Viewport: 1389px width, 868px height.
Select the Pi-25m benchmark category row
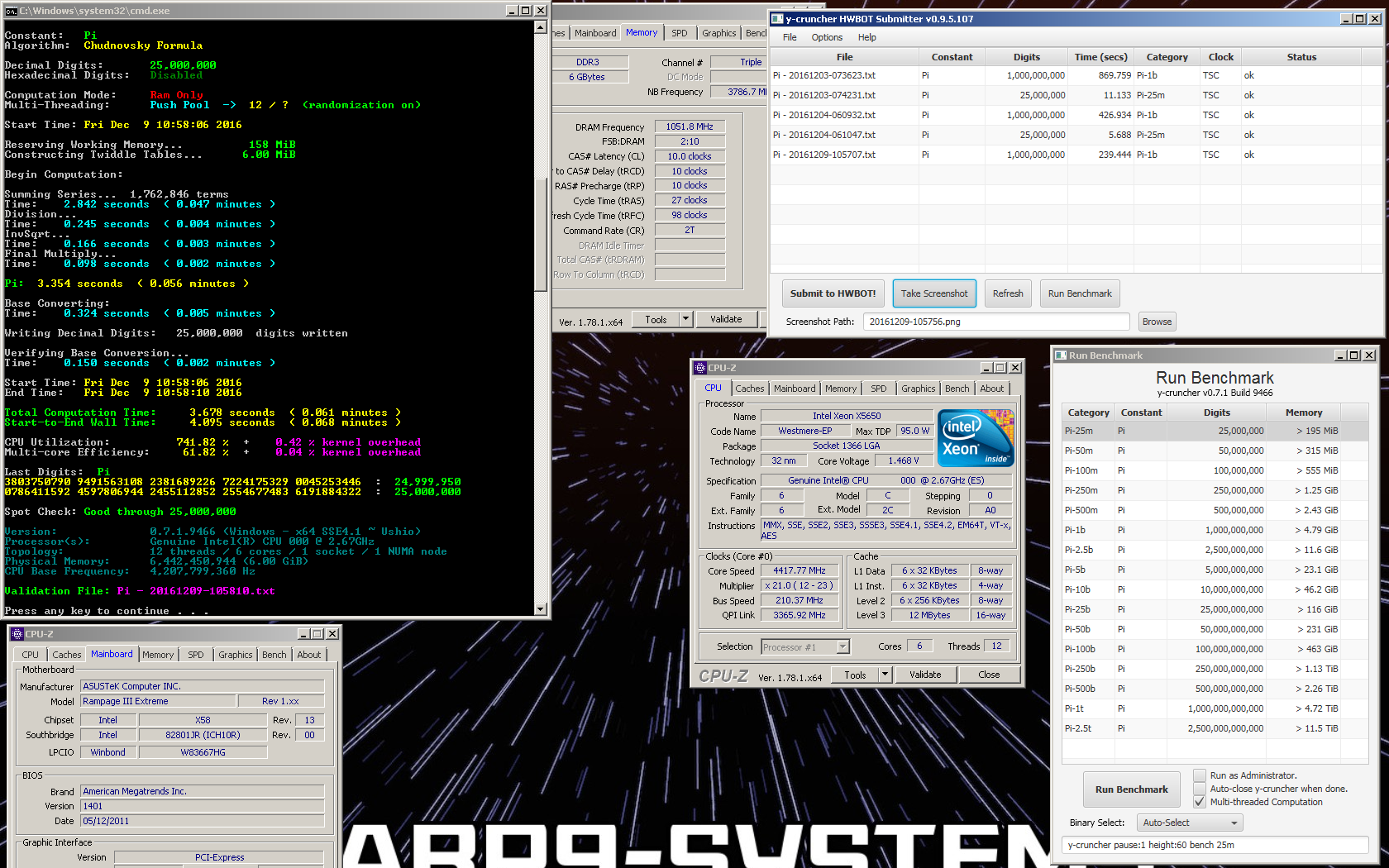(x=1215, y=431)
